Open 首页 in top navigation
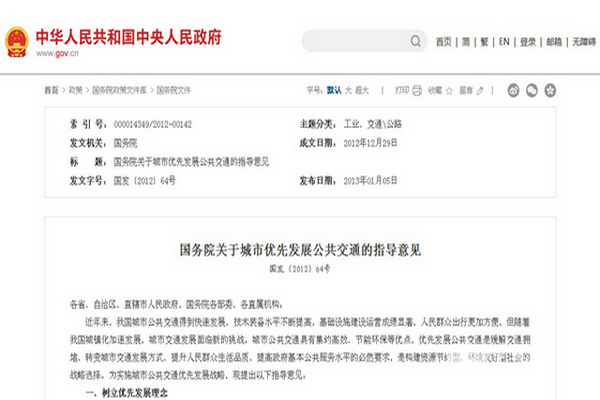Image resolution: width=600 pixels, height=400 pixels. [444, 42]
